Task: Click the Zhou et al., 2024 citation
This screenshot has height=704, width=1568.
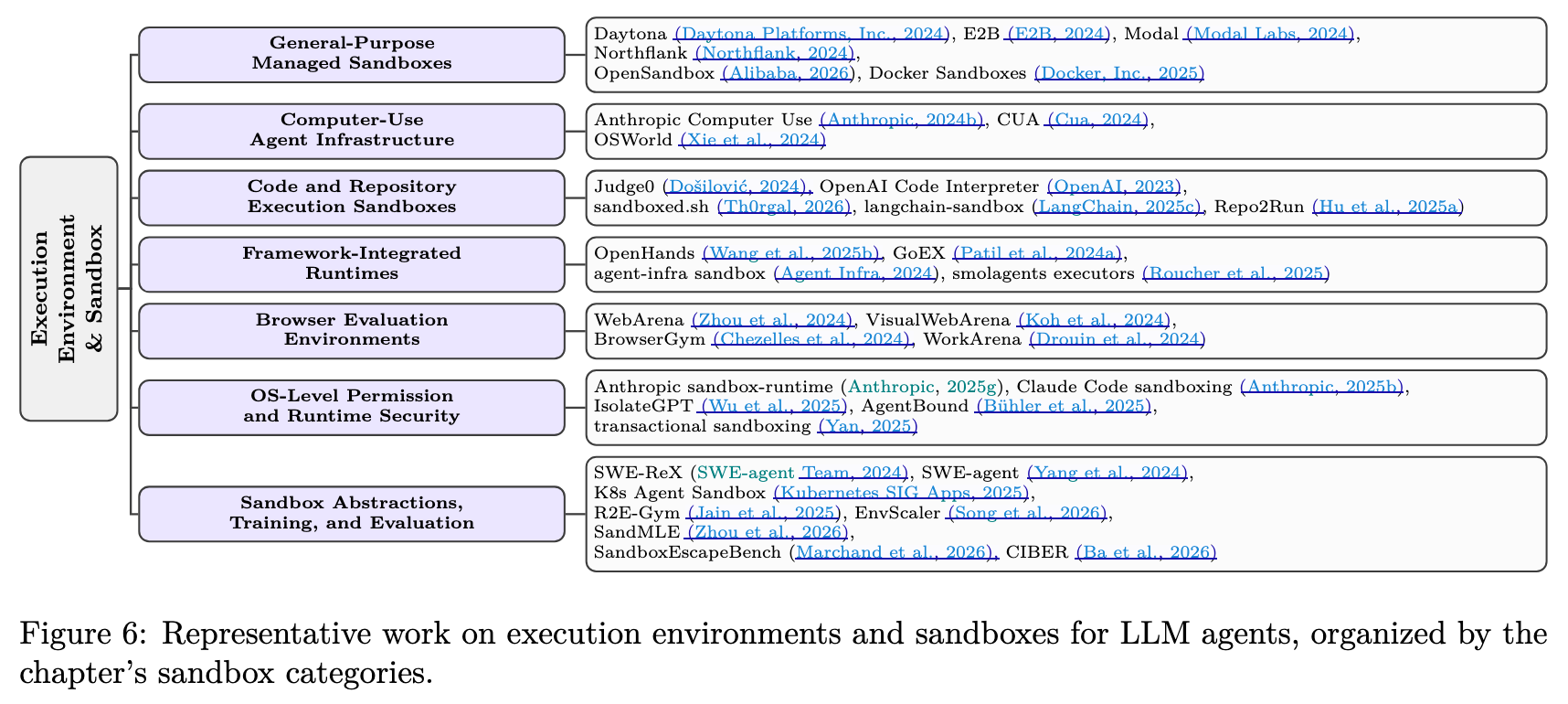Action: point(773,320)
